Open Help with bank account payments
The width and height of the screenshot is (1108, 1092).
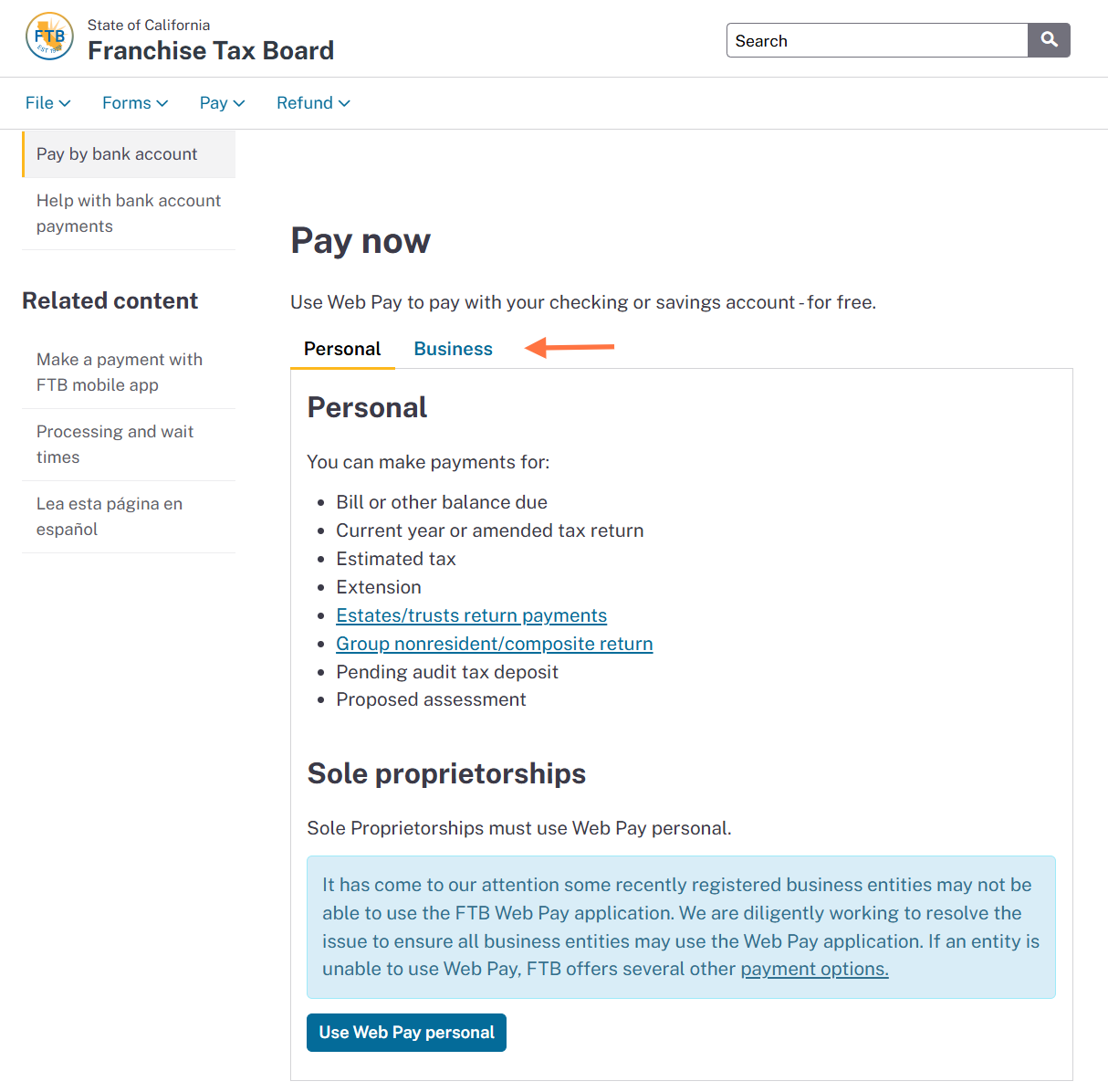click(x=129, y=214)
